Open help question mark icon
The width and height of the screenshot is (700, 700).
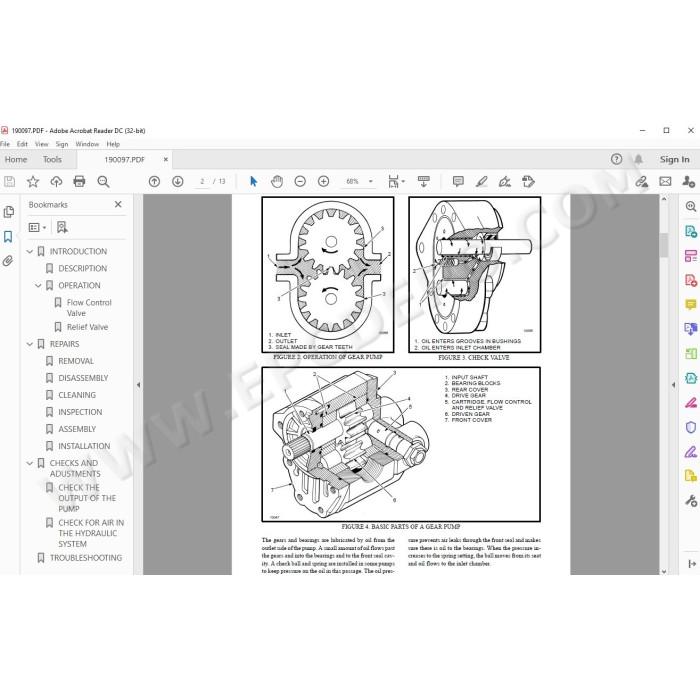click(617, 159)
